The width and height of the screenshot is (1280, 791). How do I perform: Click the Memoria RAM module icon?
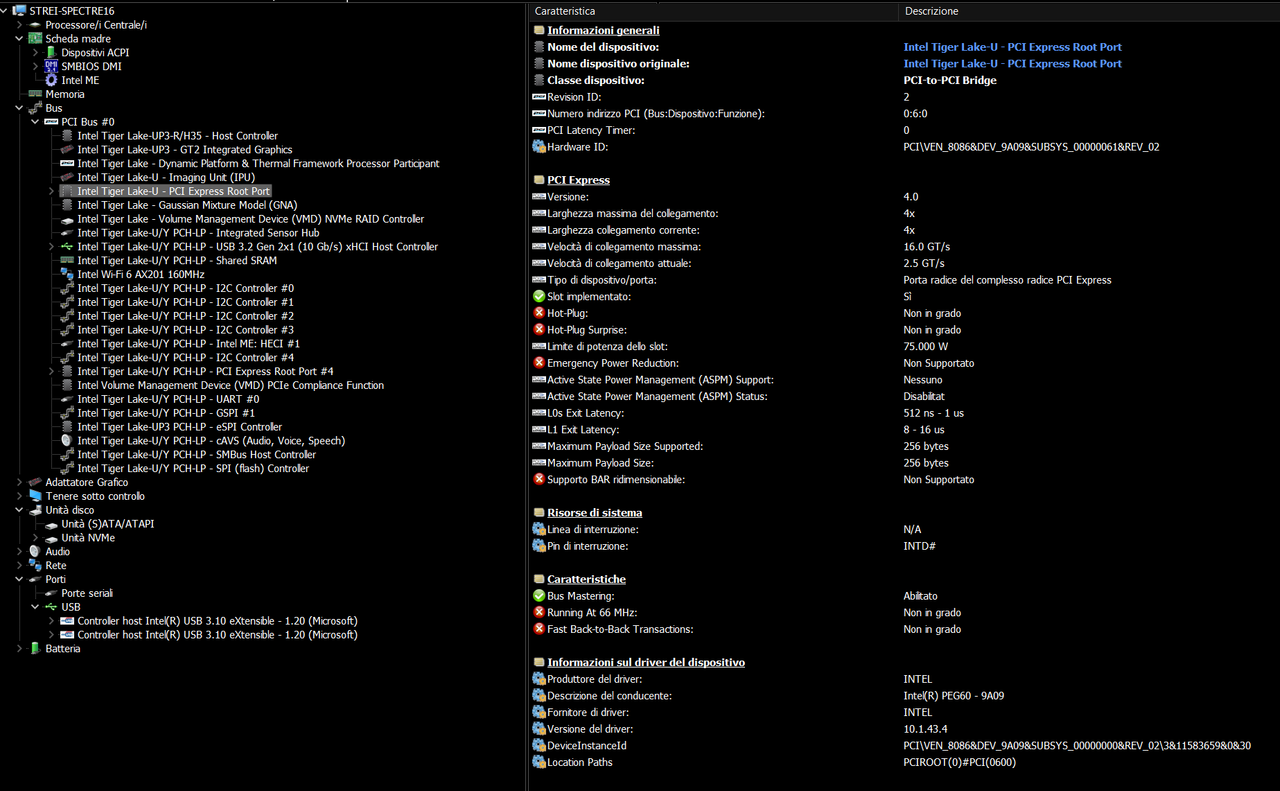click(36, 94)
